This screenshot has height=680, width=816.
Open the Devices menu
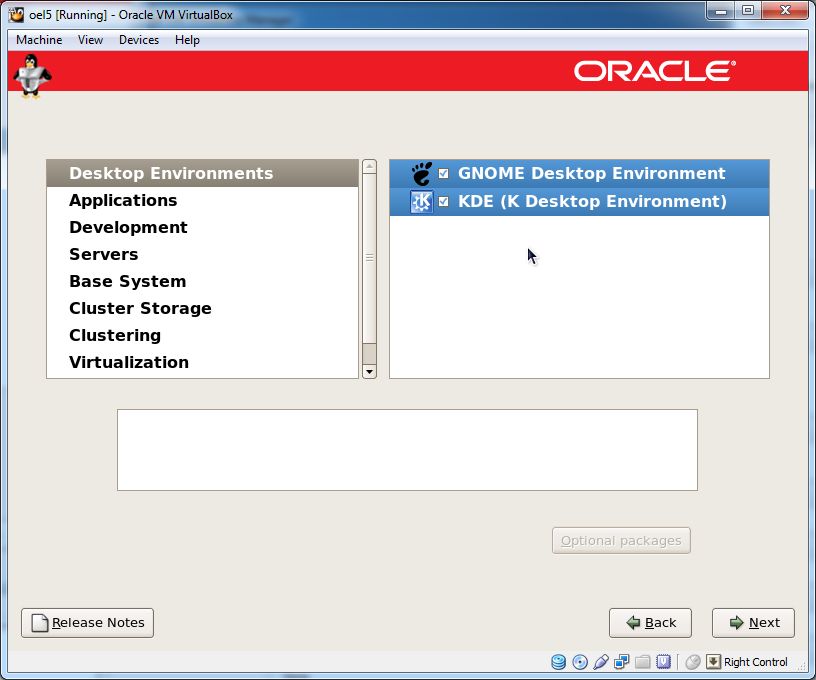click(x=139, y=40)
